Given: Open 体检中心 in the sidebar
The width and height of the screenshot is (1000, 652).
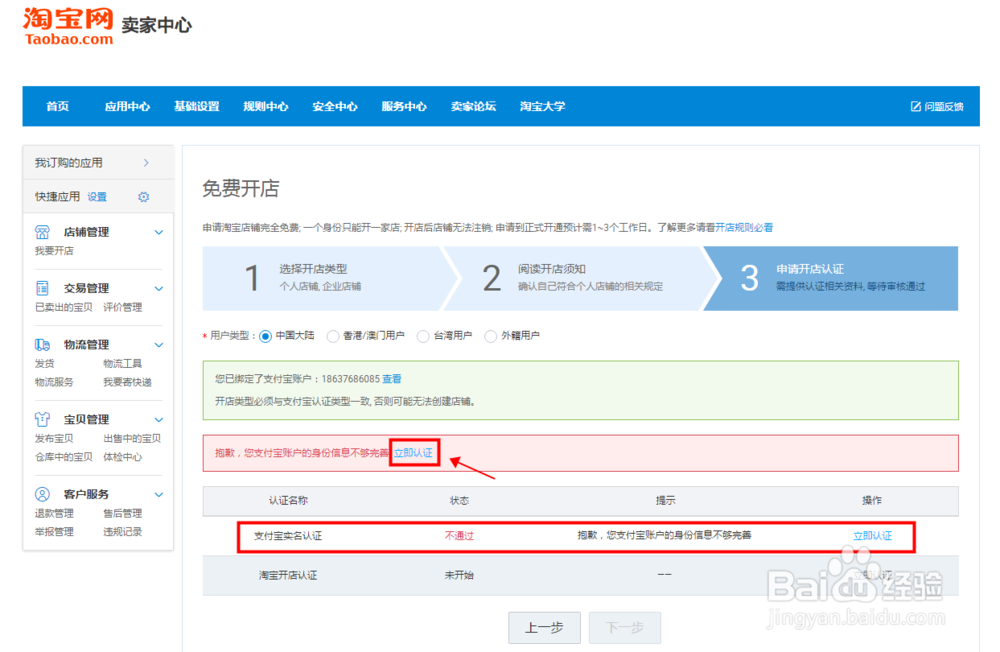Looking at the screenshot, I should coord(122,457).
